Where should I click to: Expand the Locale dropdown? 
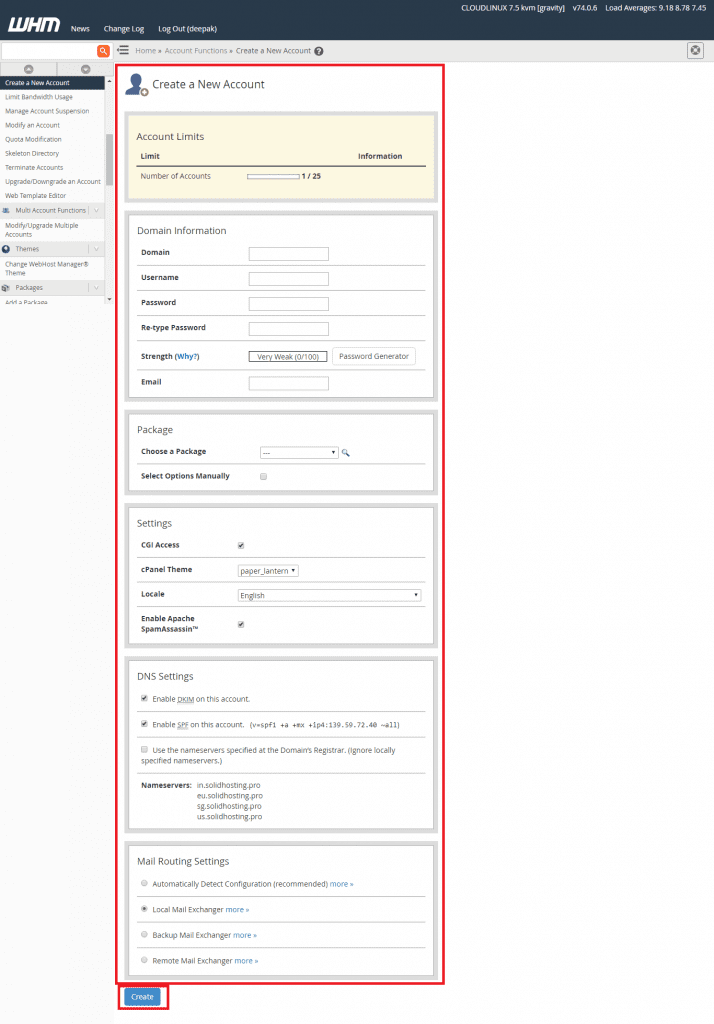click(x=329, y=596)
